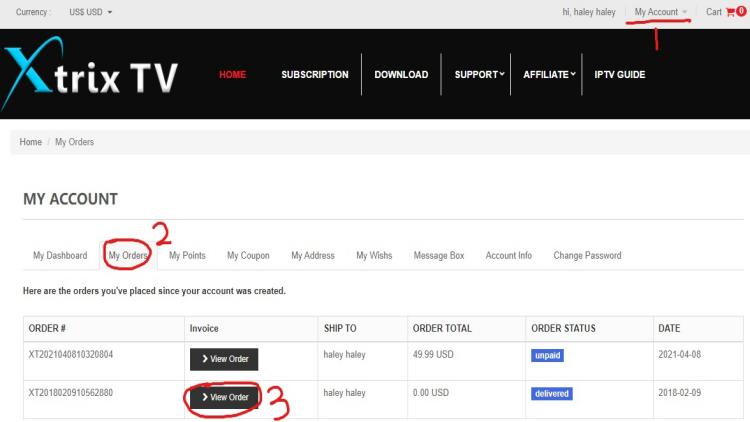The height and width of the screenshot is (422, 750).
Task: Click the SHIP TO column header
Action: pyautogui.click(x=340, y=328)
